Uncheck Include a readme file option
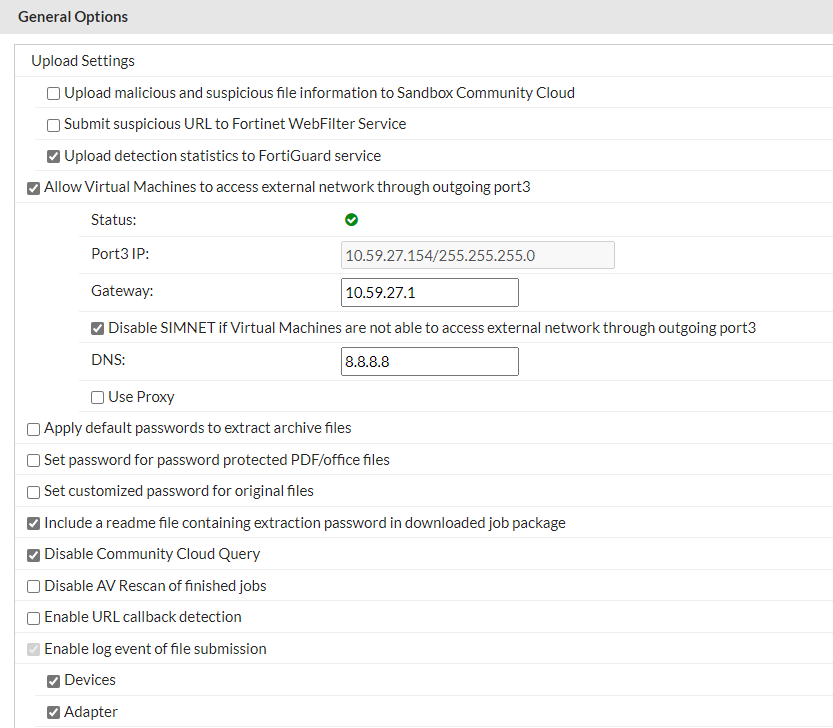 [x=34, y=523]
